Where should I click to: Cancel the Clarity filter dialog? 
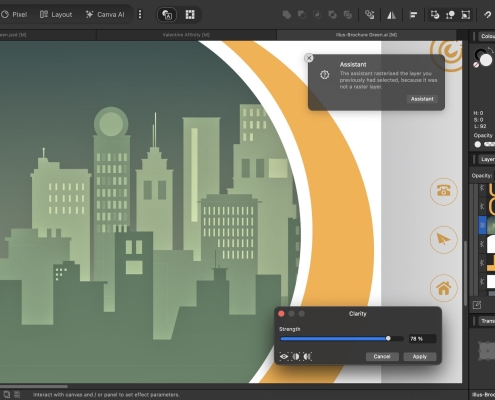click(382, 357)
